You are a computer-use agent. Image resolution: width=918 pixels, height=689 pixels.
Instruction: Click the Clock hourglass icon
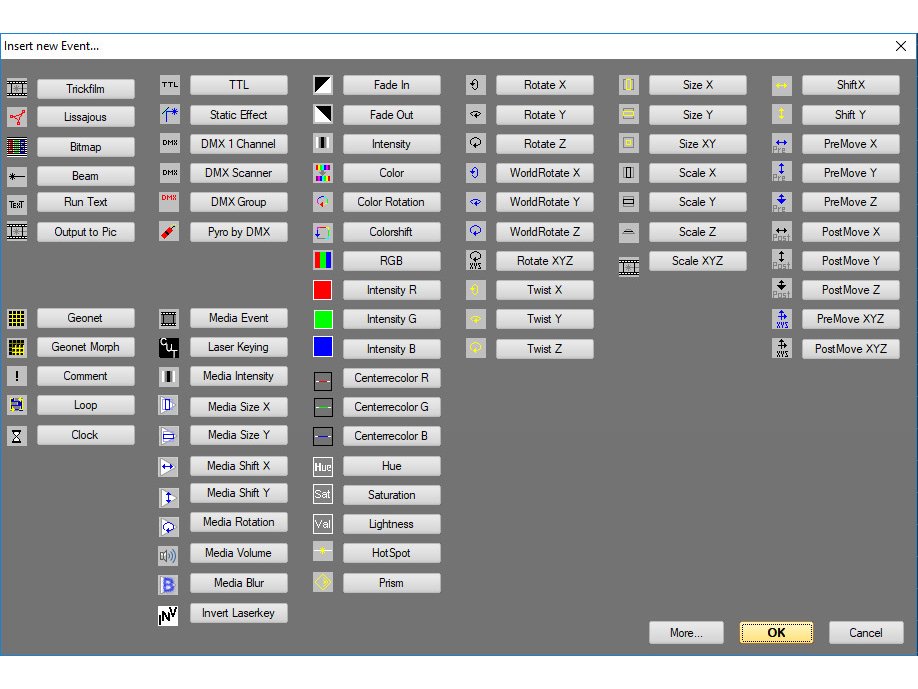[x=16, y=436]
